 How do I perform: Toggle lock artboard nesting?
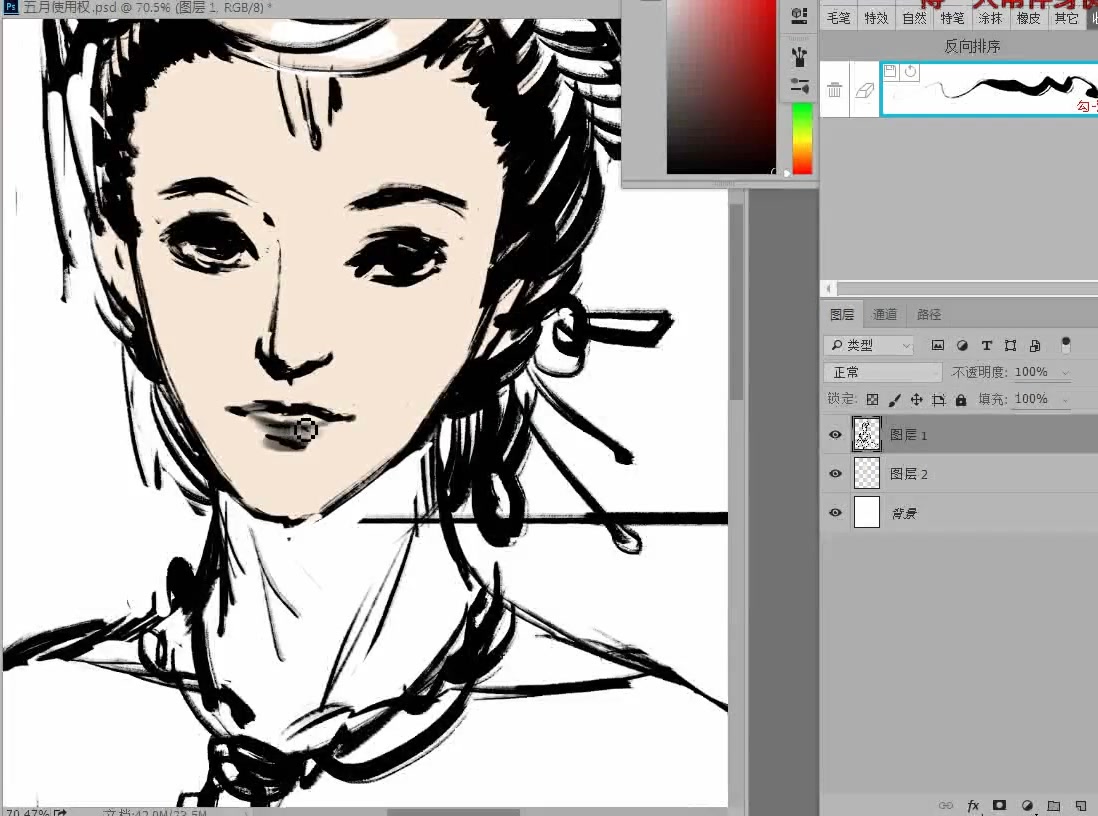click(x=938, y=399)
